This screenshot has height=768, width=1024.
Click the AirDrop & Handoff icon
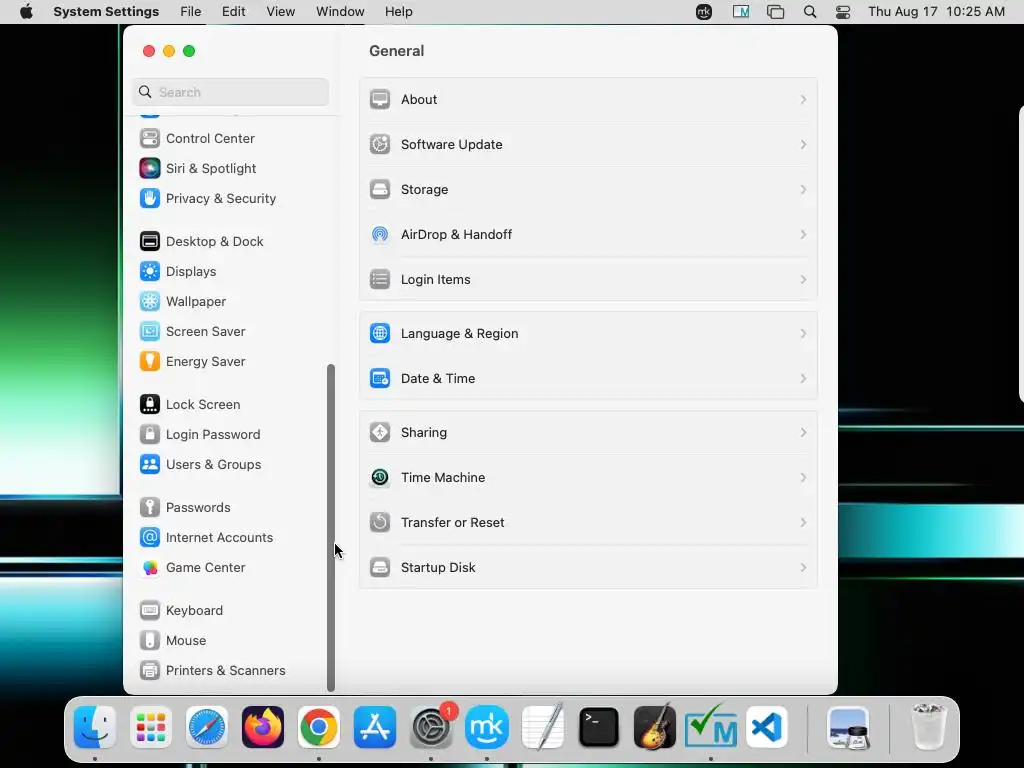380,234
